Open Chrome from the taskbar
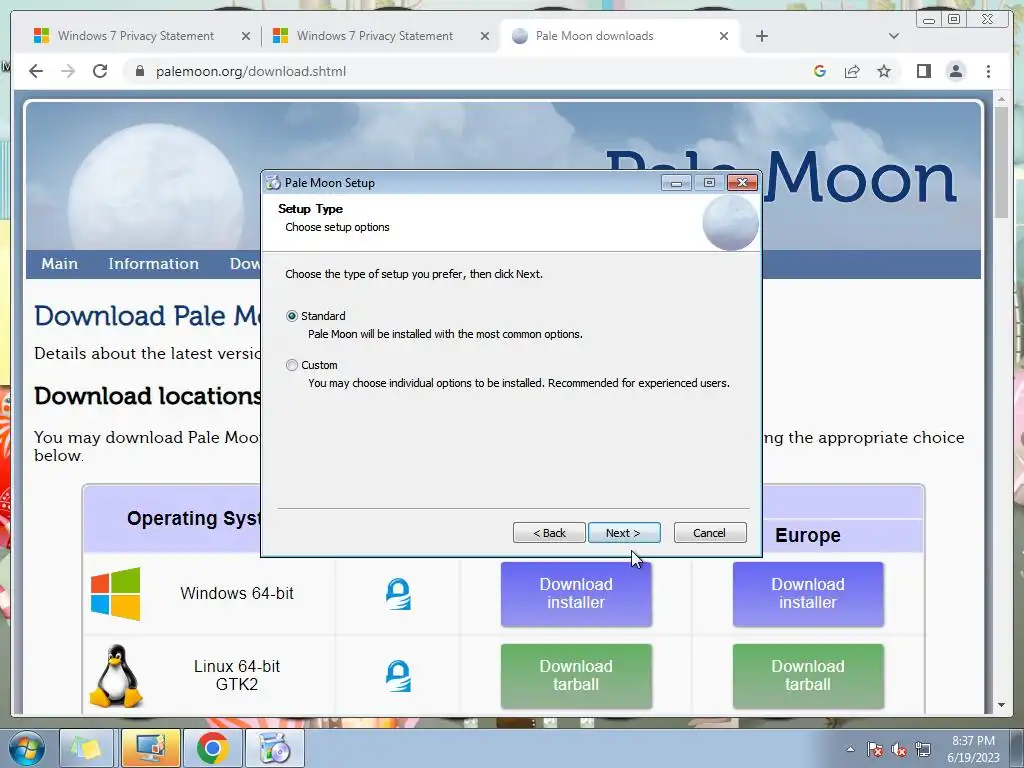1024x768 pixels. click(212, 748)
